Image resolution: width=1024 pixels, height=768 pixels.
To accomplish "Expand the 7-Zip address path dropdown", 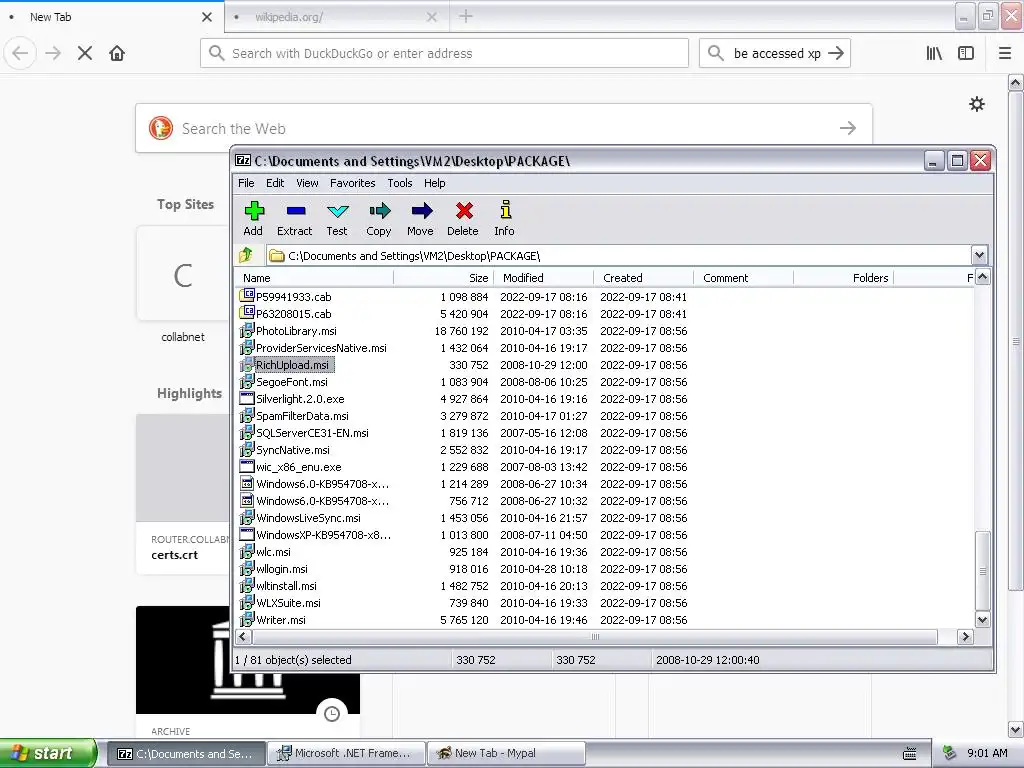I will 979,255.
